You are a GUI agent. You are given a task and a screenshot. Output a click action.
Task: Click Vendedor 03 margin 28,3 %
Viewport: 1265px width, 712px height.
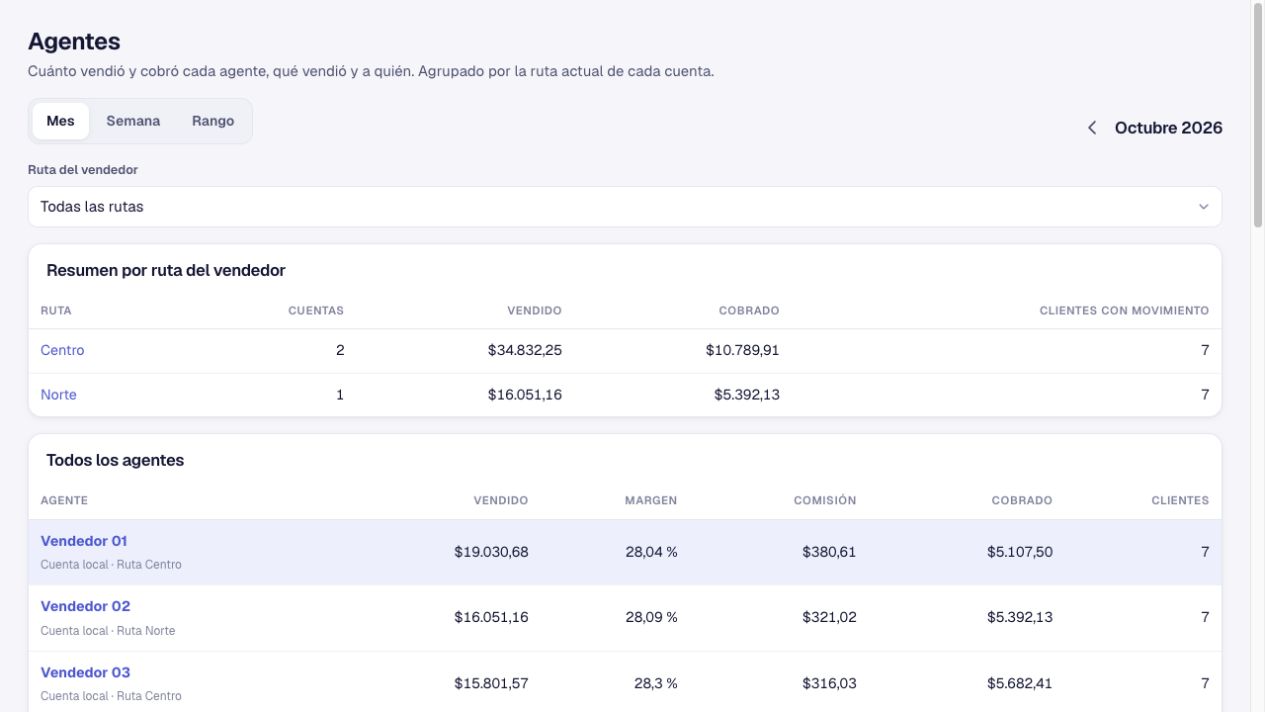click(x=656, y=684)
